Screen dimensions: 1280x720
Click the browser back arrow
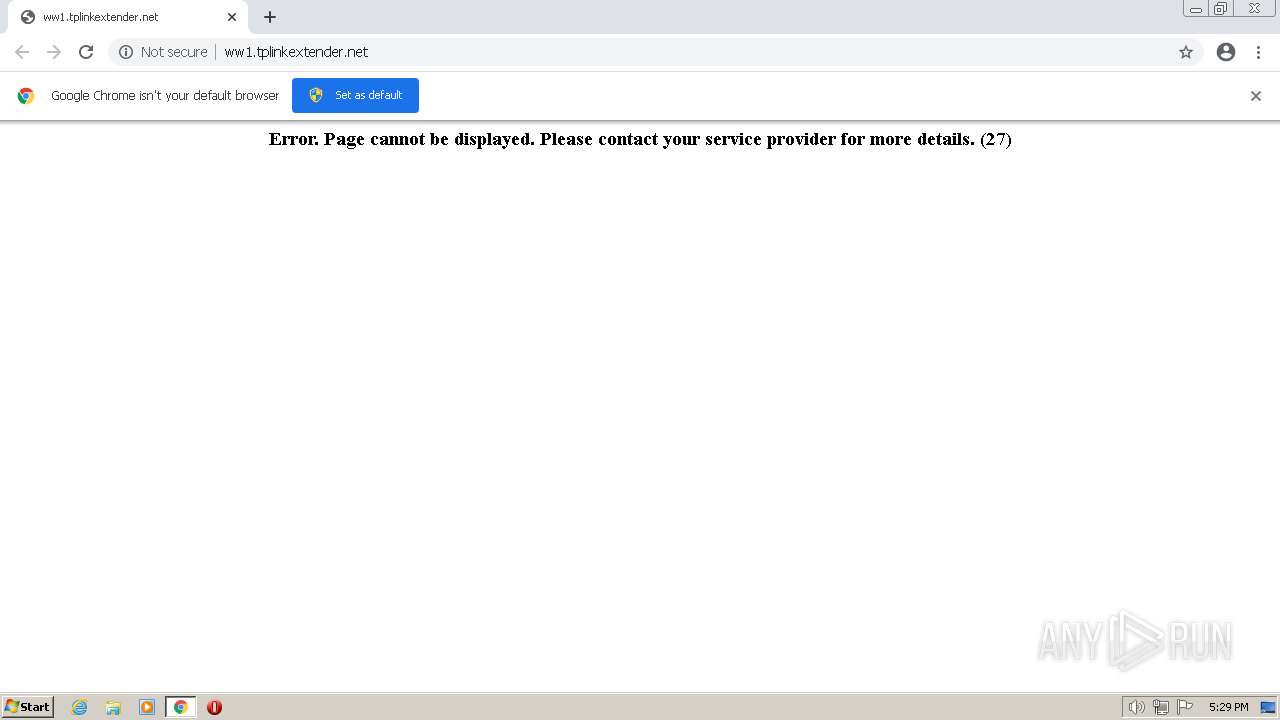(x=22, y=52)
